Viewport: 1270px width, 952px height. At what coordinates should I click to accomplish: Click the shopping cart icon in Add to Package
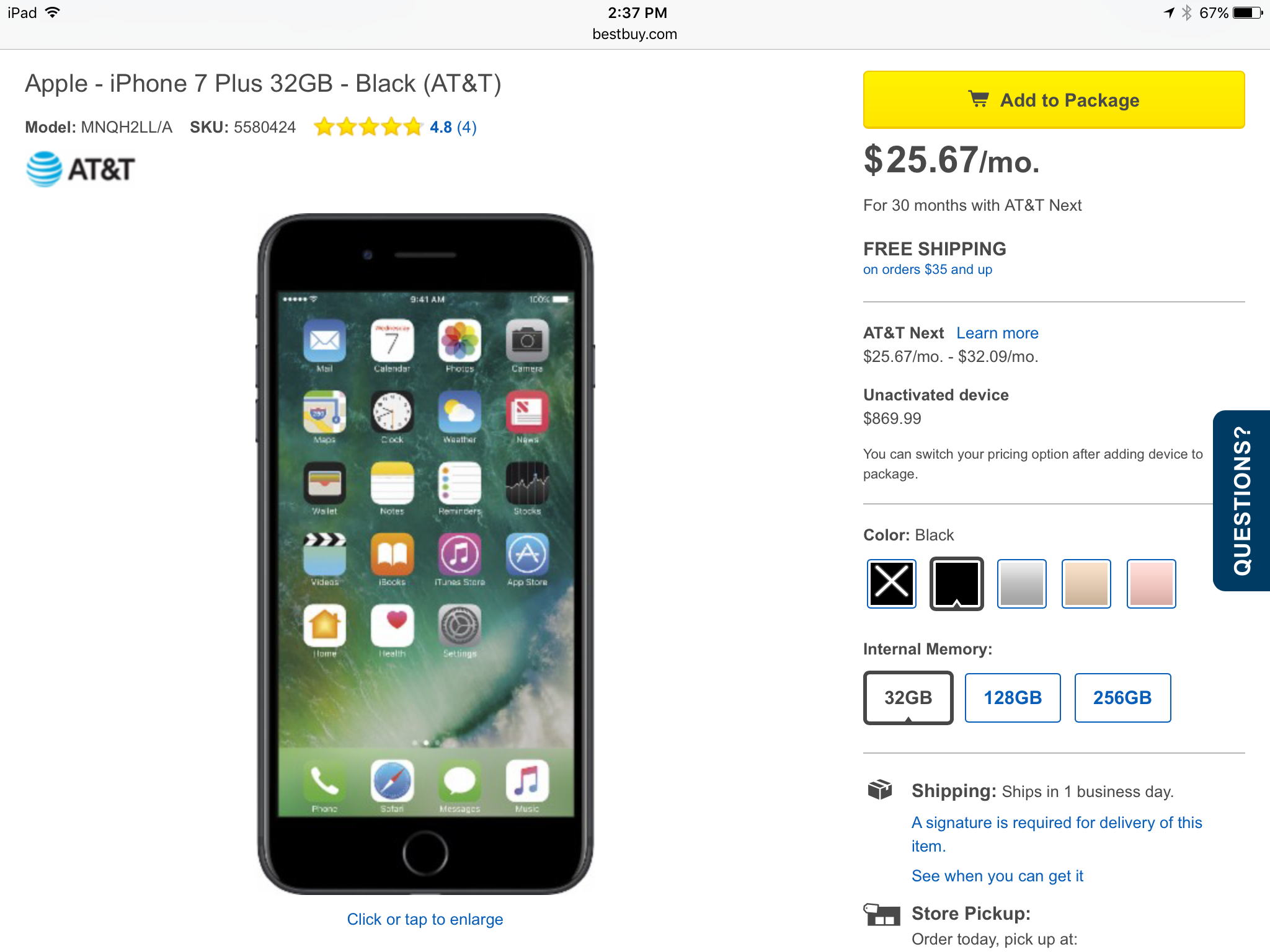979,99
